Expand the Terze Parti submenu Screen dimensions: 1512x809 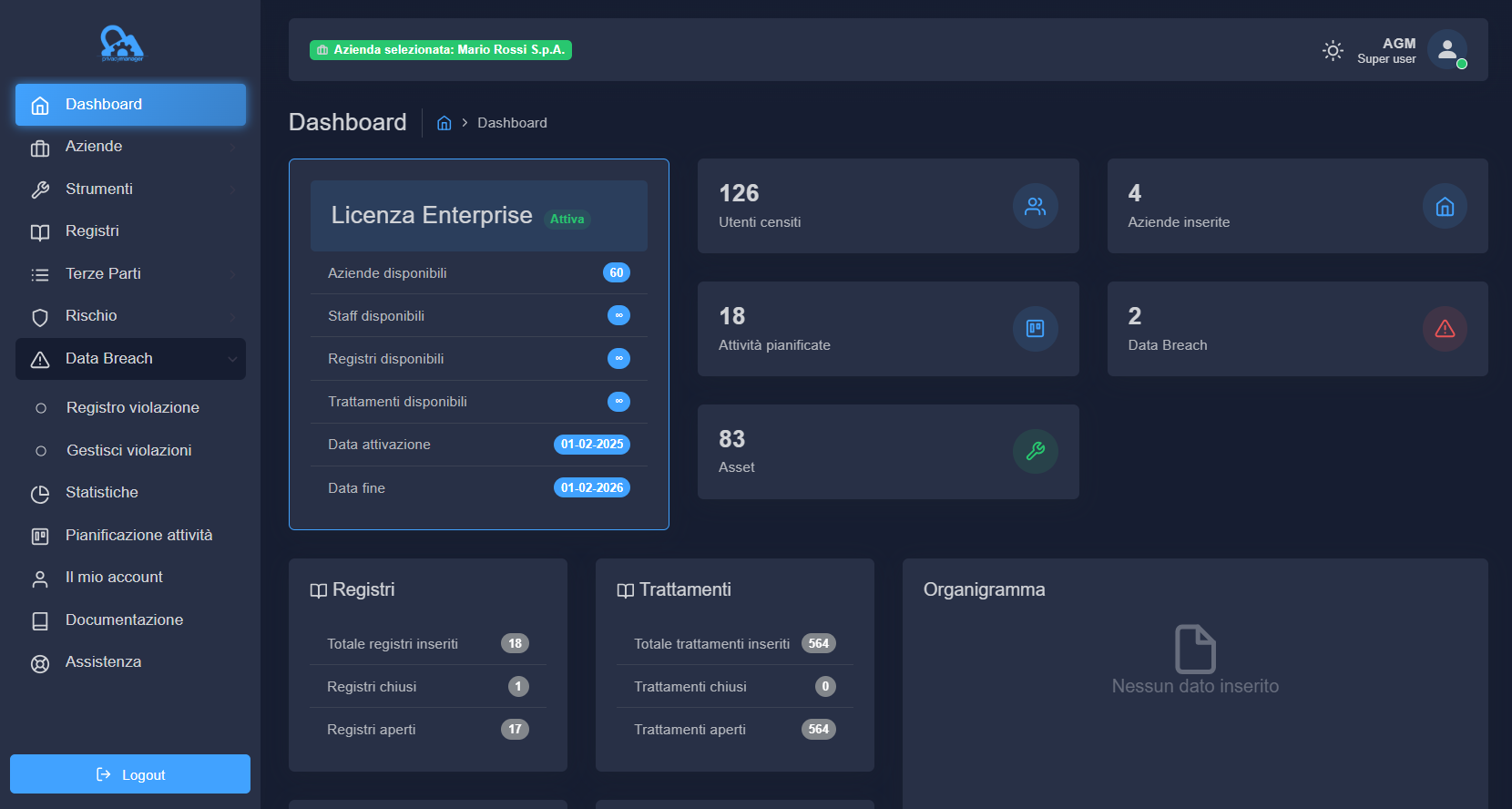click(x=130, y=274)
